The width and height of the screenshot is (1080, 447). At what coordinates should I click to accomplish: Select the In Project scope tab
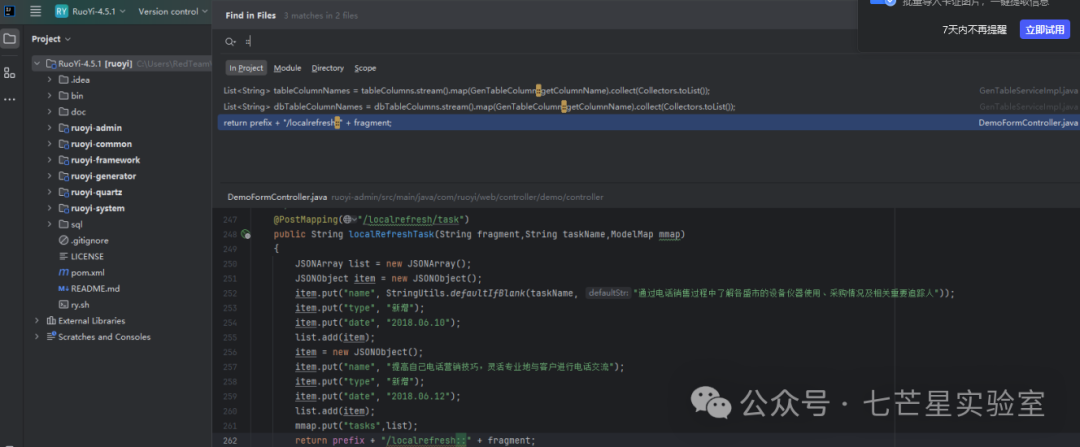(x=246, y=68)
